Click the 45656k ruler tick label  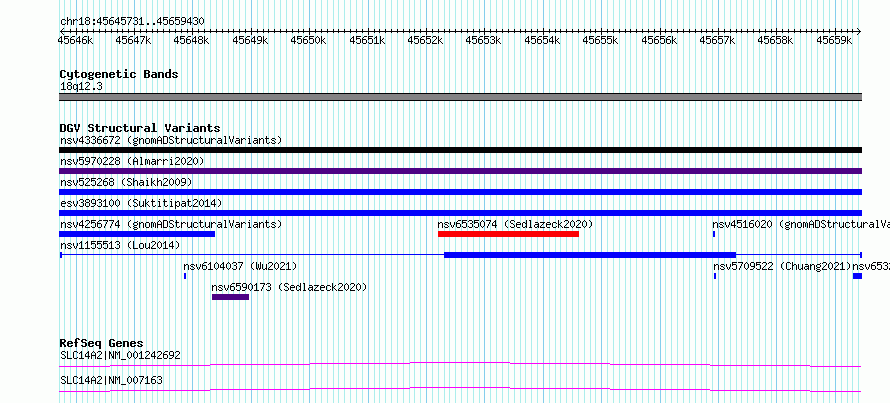click(659, 40)
